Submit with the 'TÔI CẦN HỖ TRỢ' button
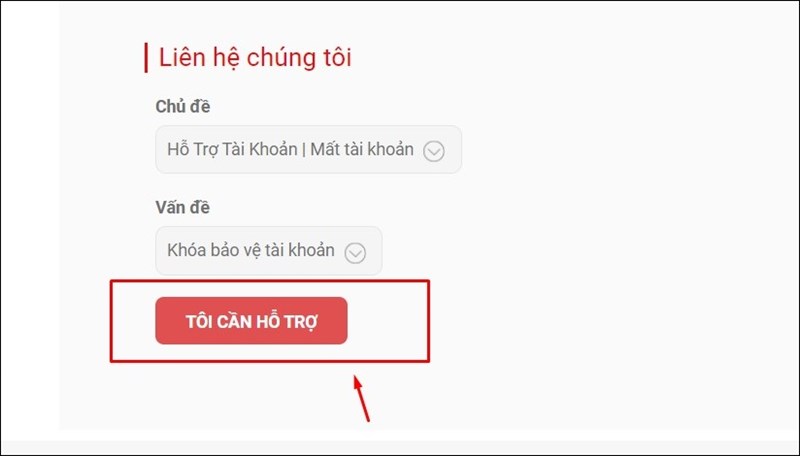 point(251,321)
